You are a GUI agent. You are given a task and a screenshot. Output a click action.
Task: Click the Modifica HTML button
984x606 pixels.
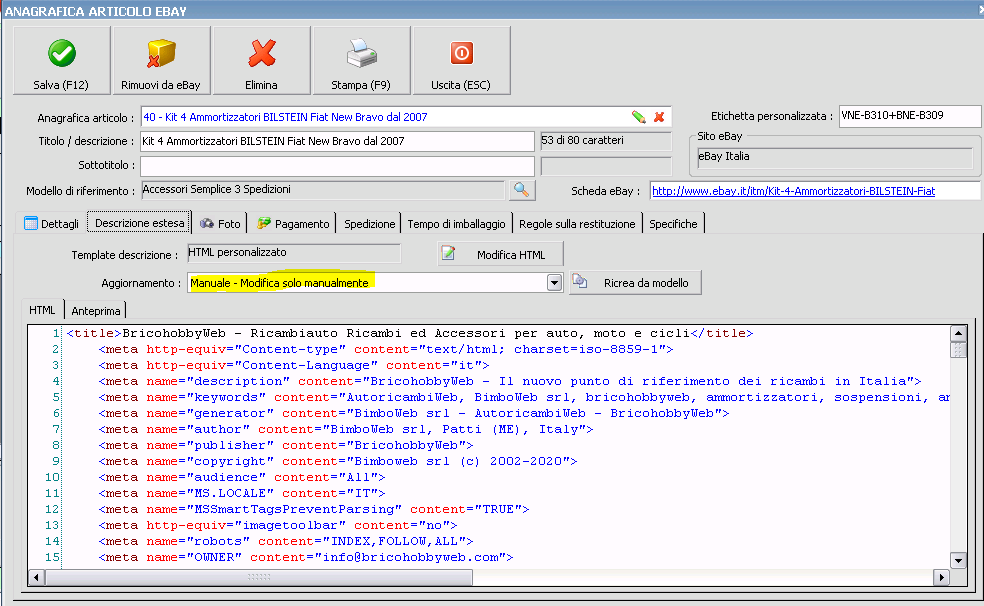coord(501,255)
